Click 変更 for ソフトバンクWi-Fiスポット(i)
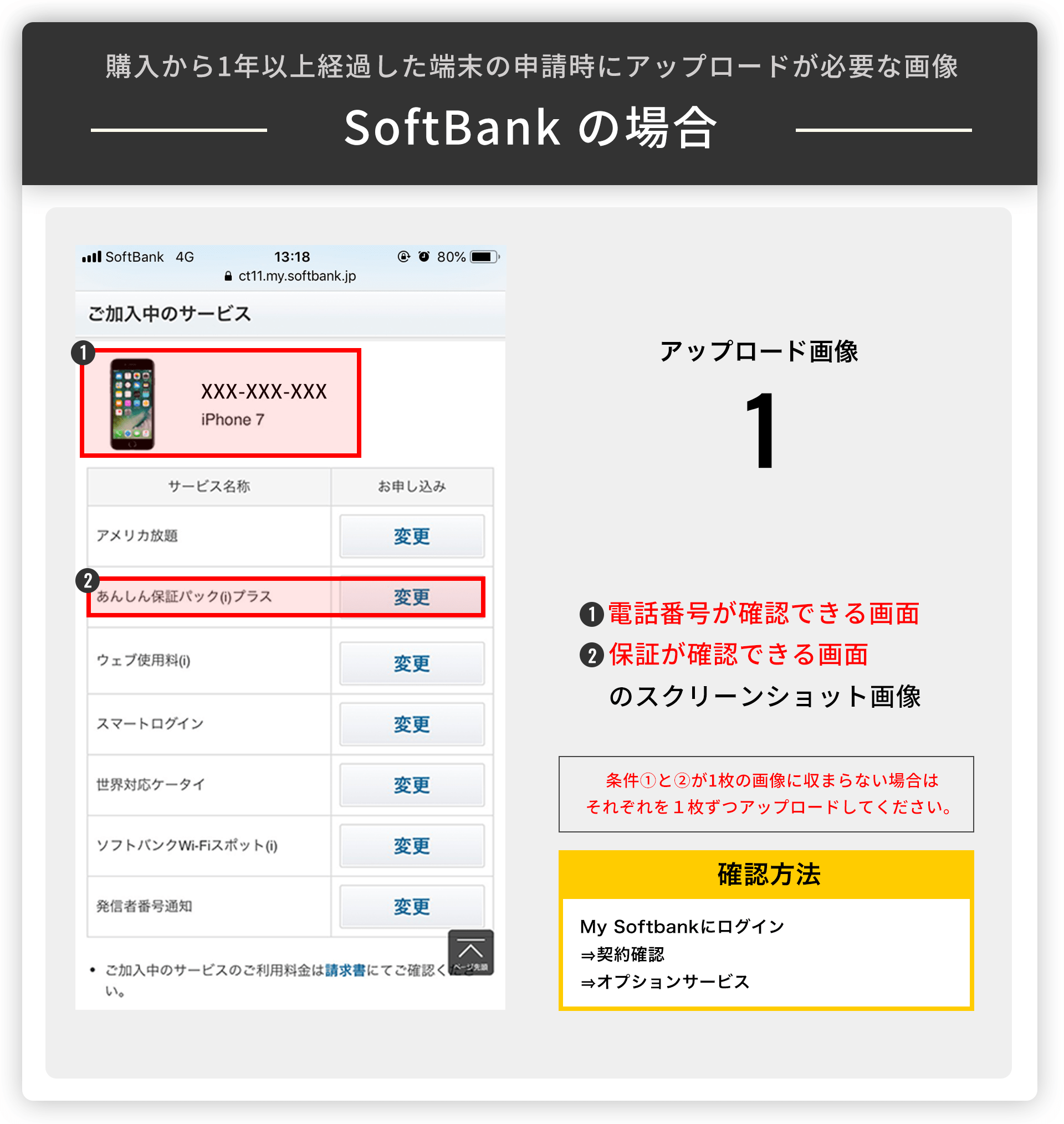The image size is (1064, 1124). 412,846
